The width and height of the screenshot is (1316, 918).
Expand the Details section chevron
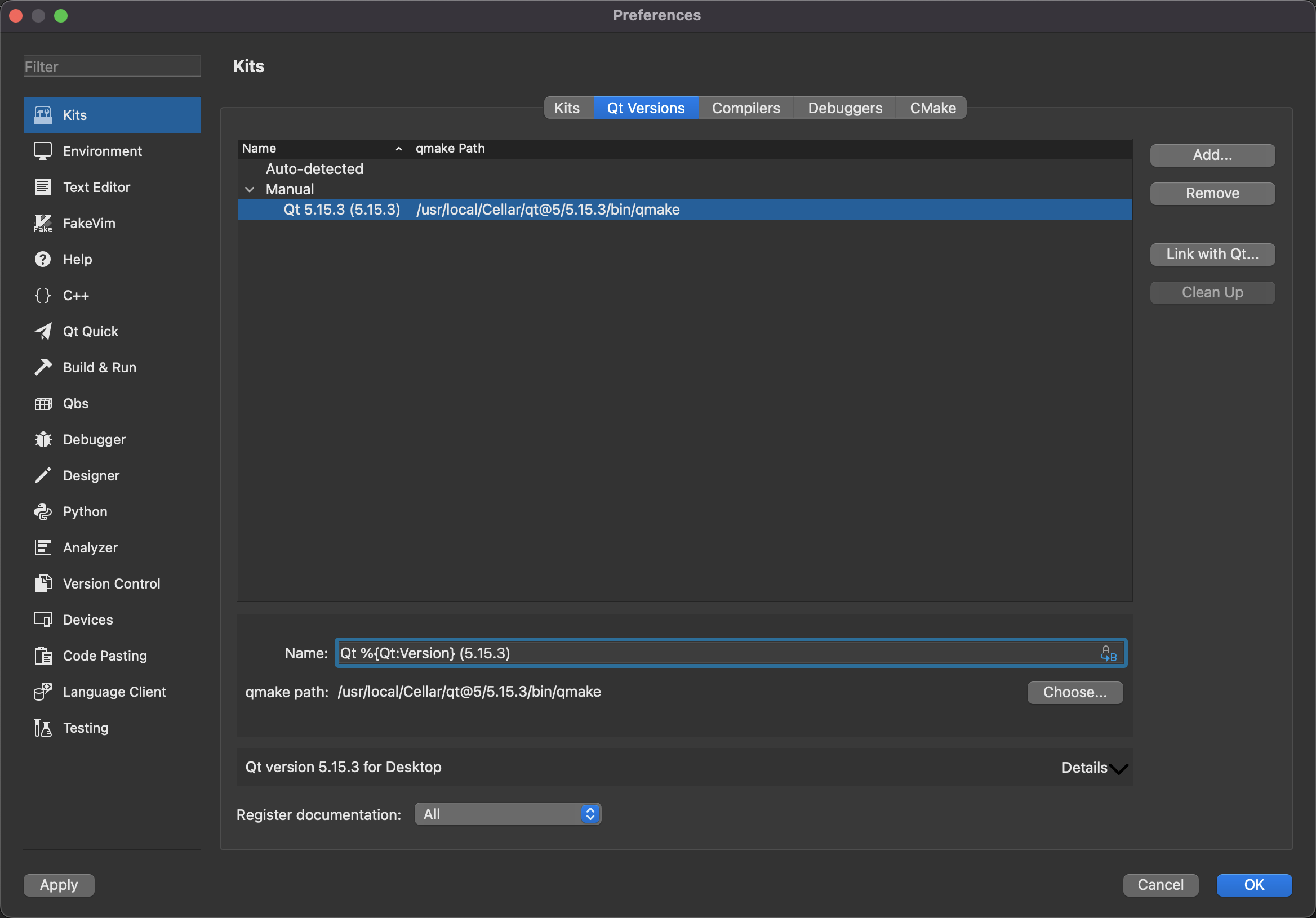click(x=1118, y=768)
